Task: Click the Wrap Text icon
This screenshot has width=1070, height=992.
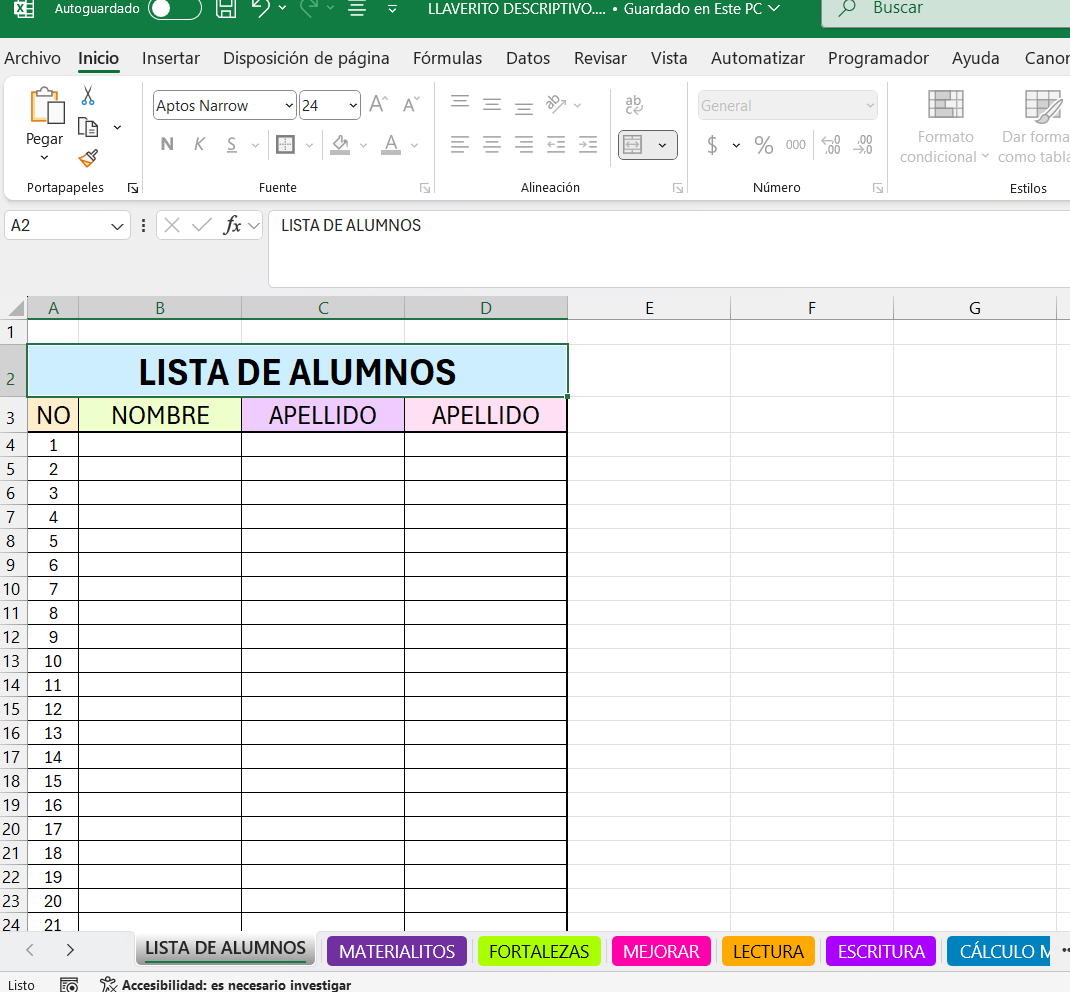Action: click(634, 105)
